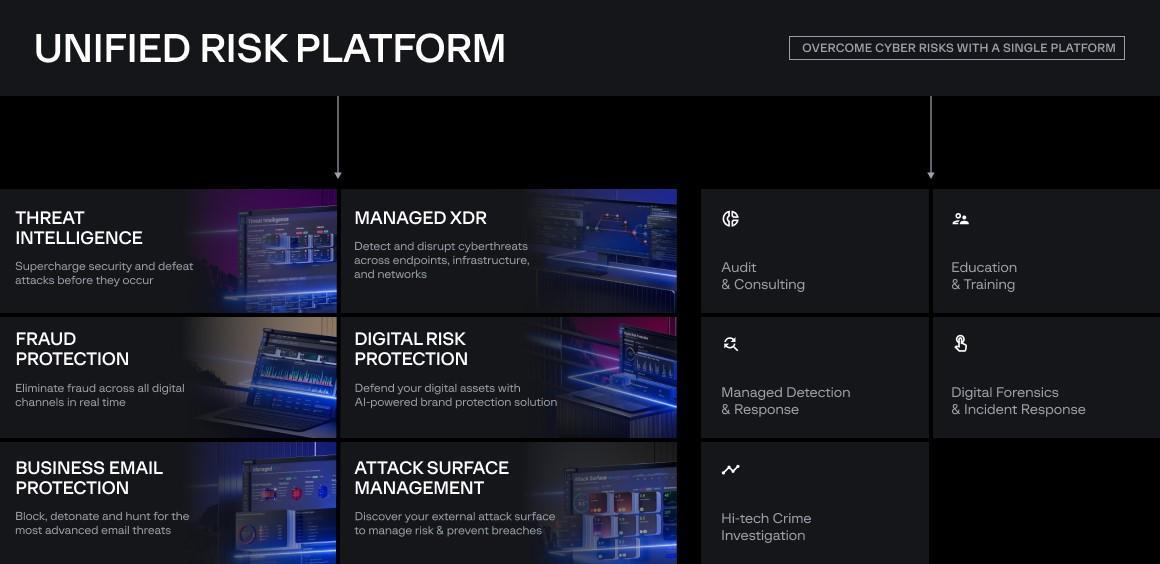
Task: Open the Threat Intelligence heading
Action: point(79,228)
